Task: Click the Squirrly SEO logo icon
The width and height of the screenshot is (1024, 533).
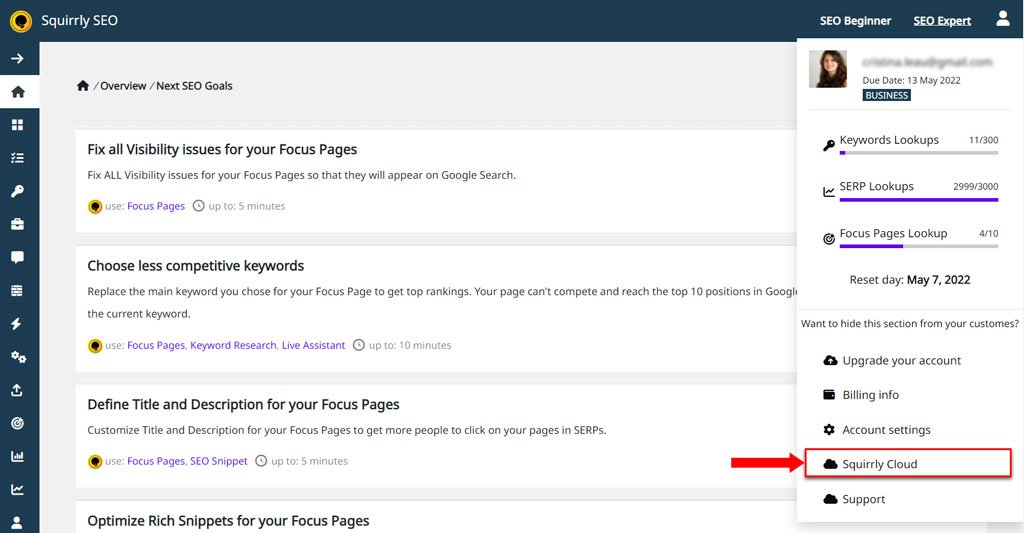Action: [21, 21]
